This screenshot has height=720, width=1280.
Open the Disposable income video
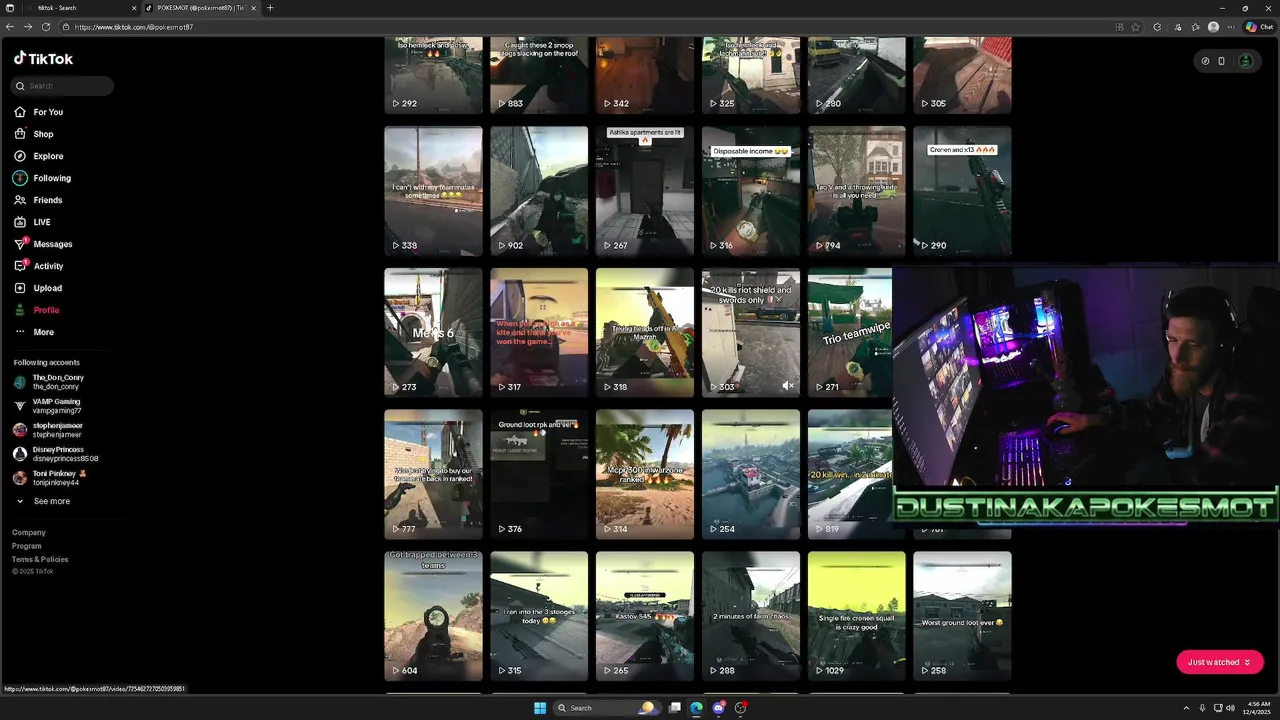tap(751, 191)
